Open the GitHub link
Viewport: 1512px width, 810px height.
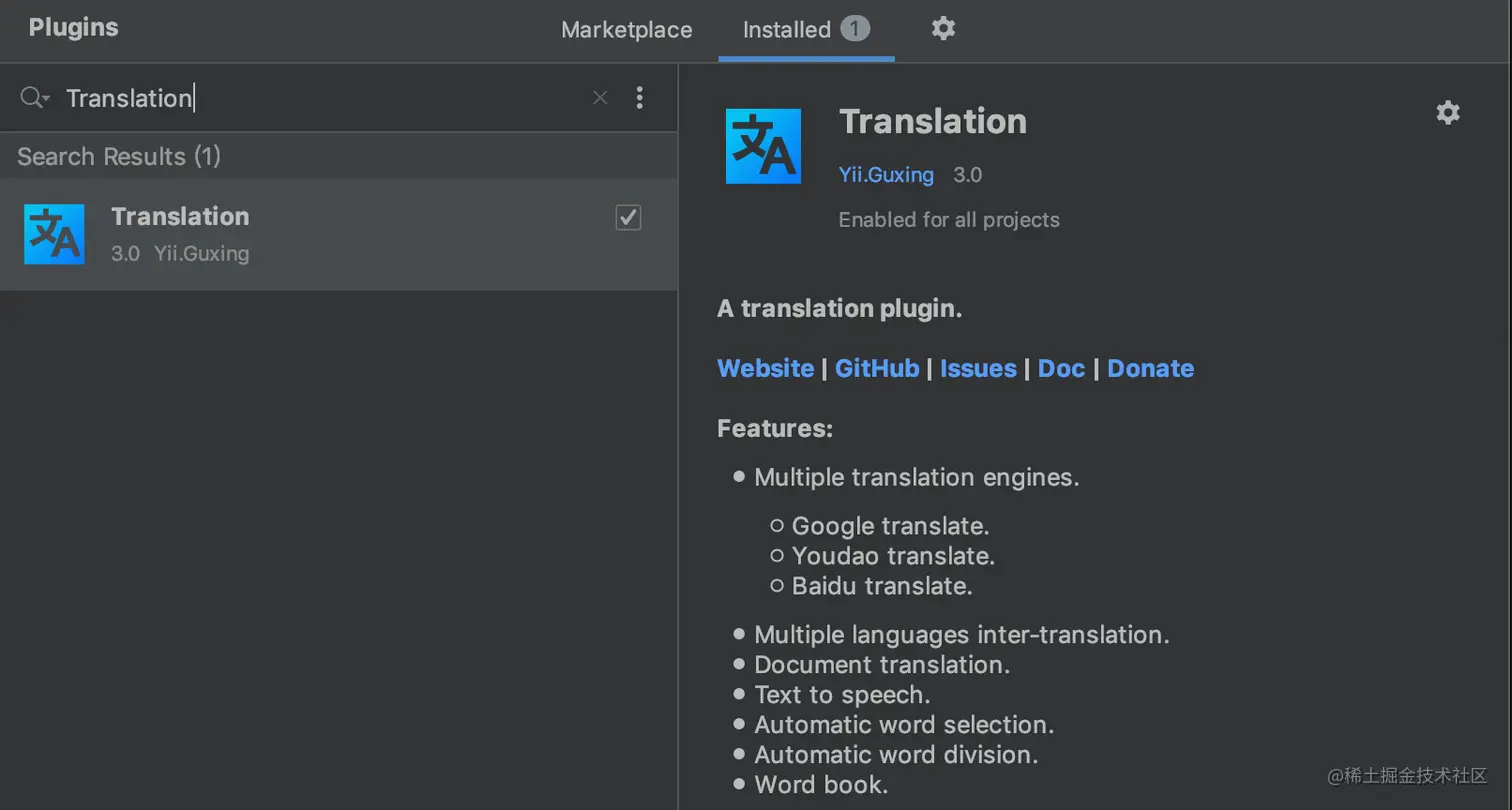click(x=877, y=368)
